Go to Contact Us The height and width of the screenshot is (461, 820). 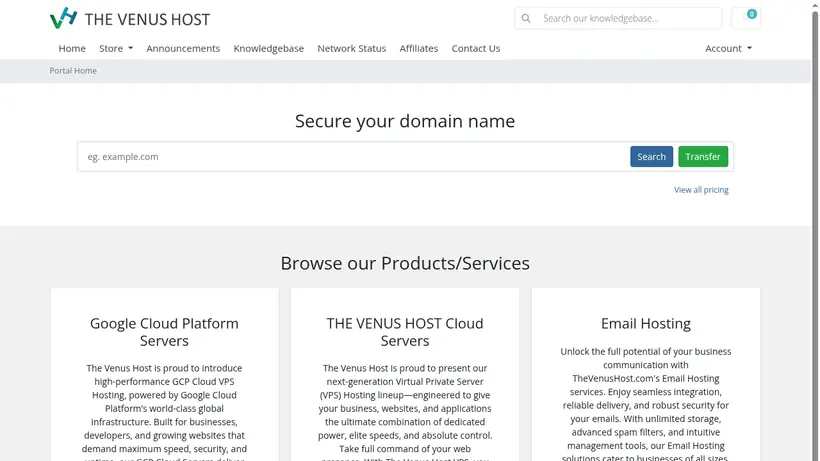pyautogui.click(x=476, y=48)
